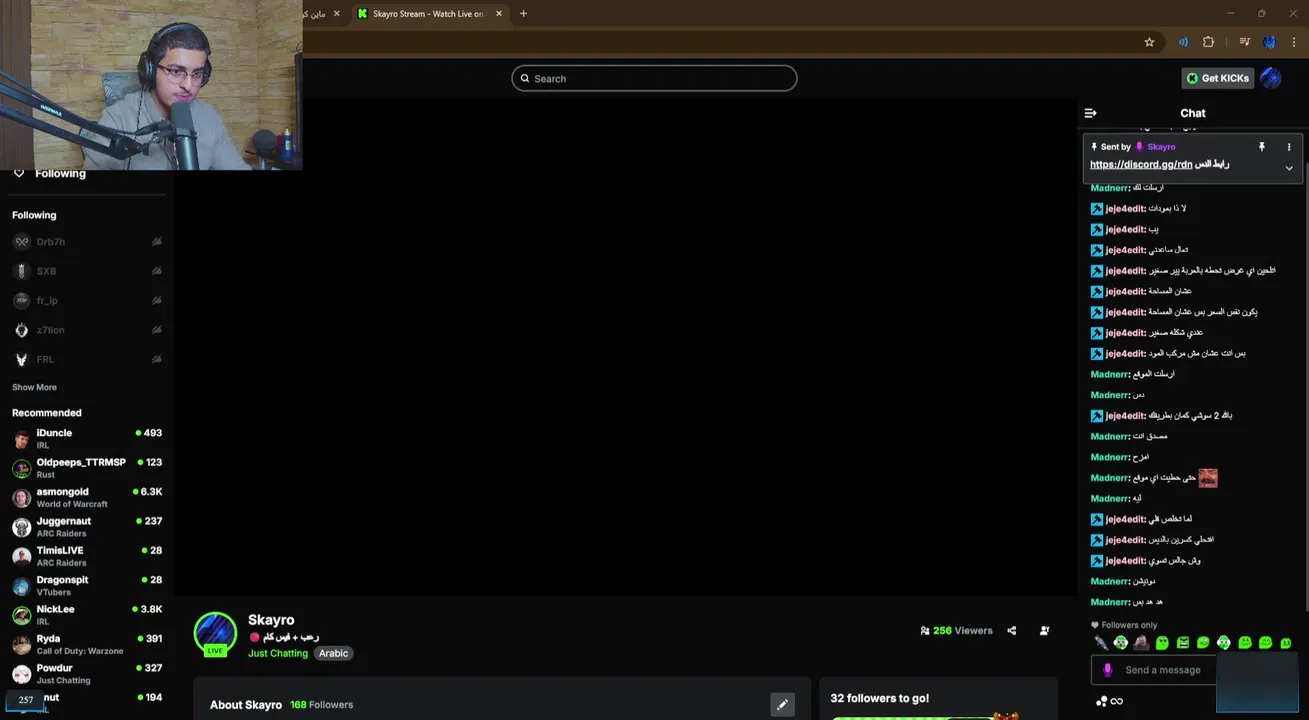Image resolution: width=1309 pixels, height=720 pixels.
Task: Open recommended channel iDuncle
Action: tap(87, 439)
